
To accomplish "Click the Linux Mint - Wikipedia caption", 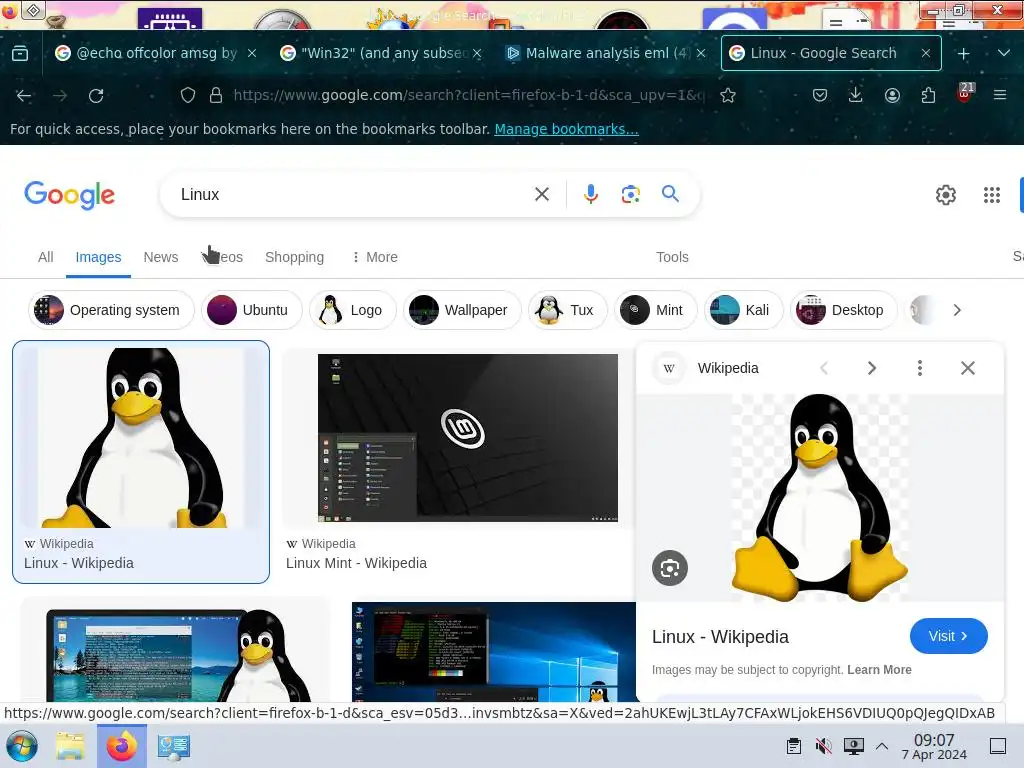I will (357, 563).
